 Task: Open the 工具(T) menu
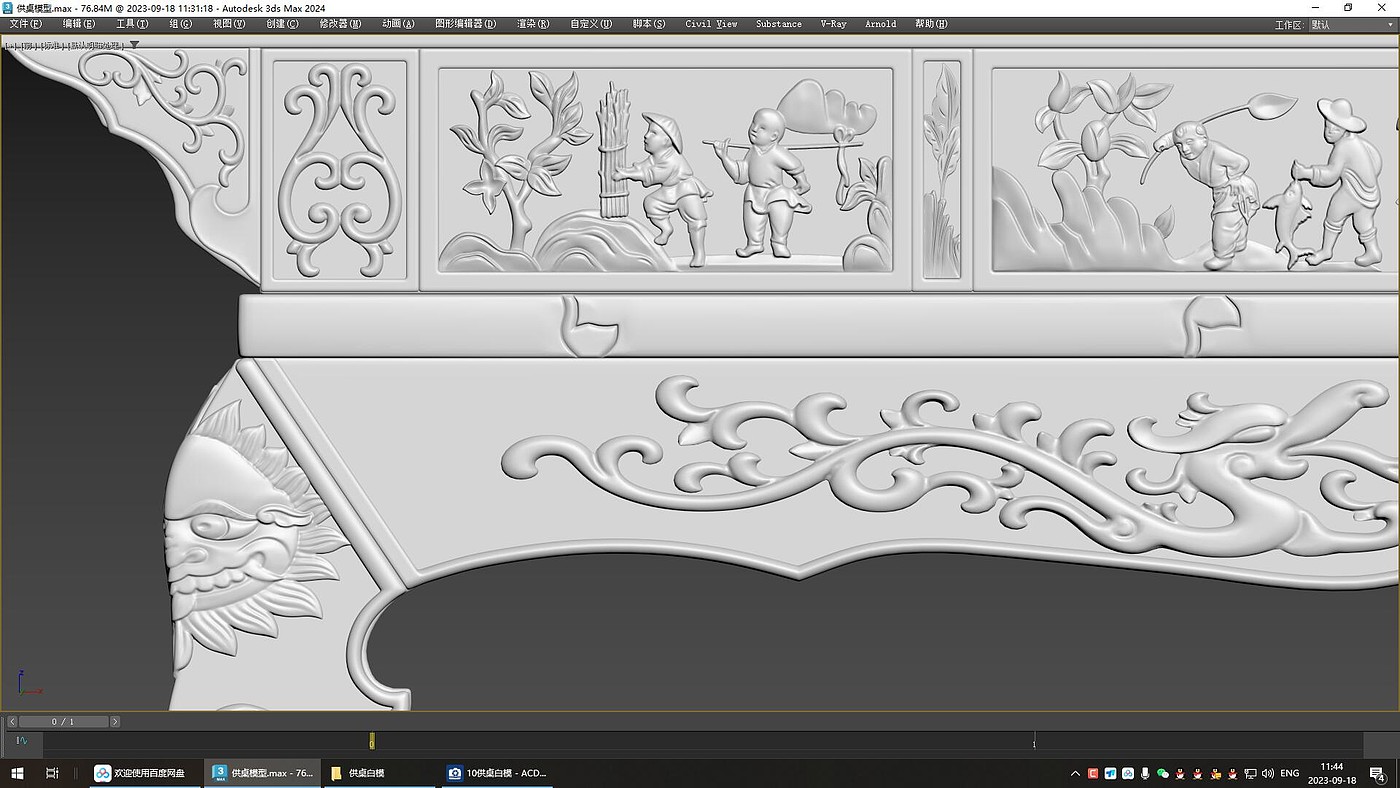pos(132,24)
